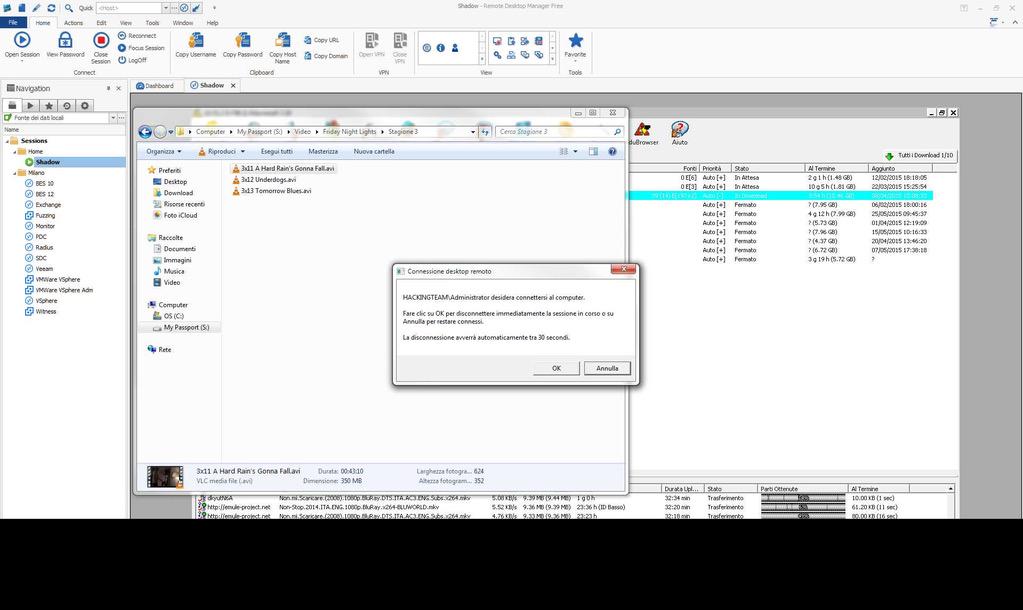Image resolution: width=1023 pixels, height=610 pixels.
Task: Select the Veeam session
Action: pos(44,269)
